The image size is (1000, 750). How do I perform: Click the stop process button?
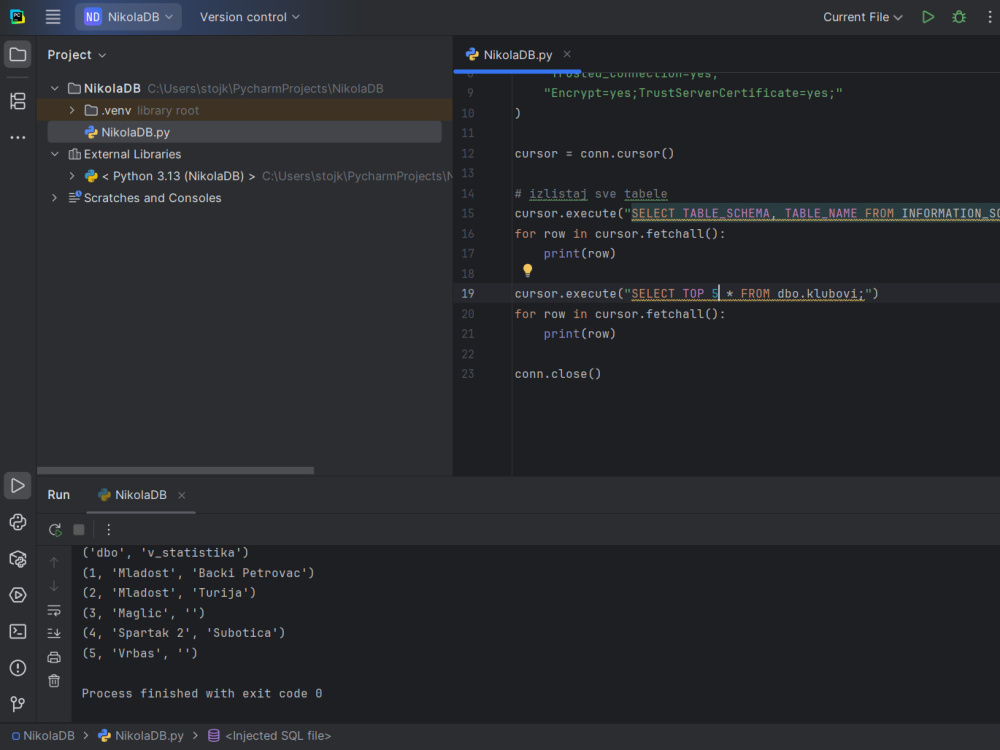point(79,530)
